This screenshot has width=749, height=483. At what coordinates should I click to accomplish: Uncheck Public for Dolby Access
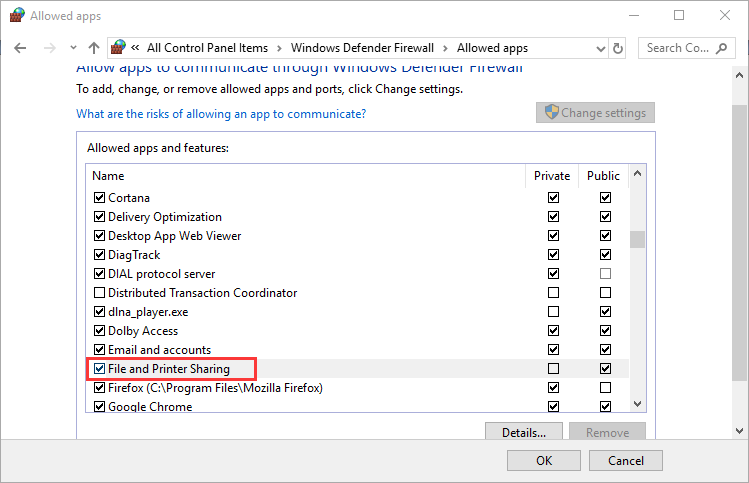tap(605, 331)
